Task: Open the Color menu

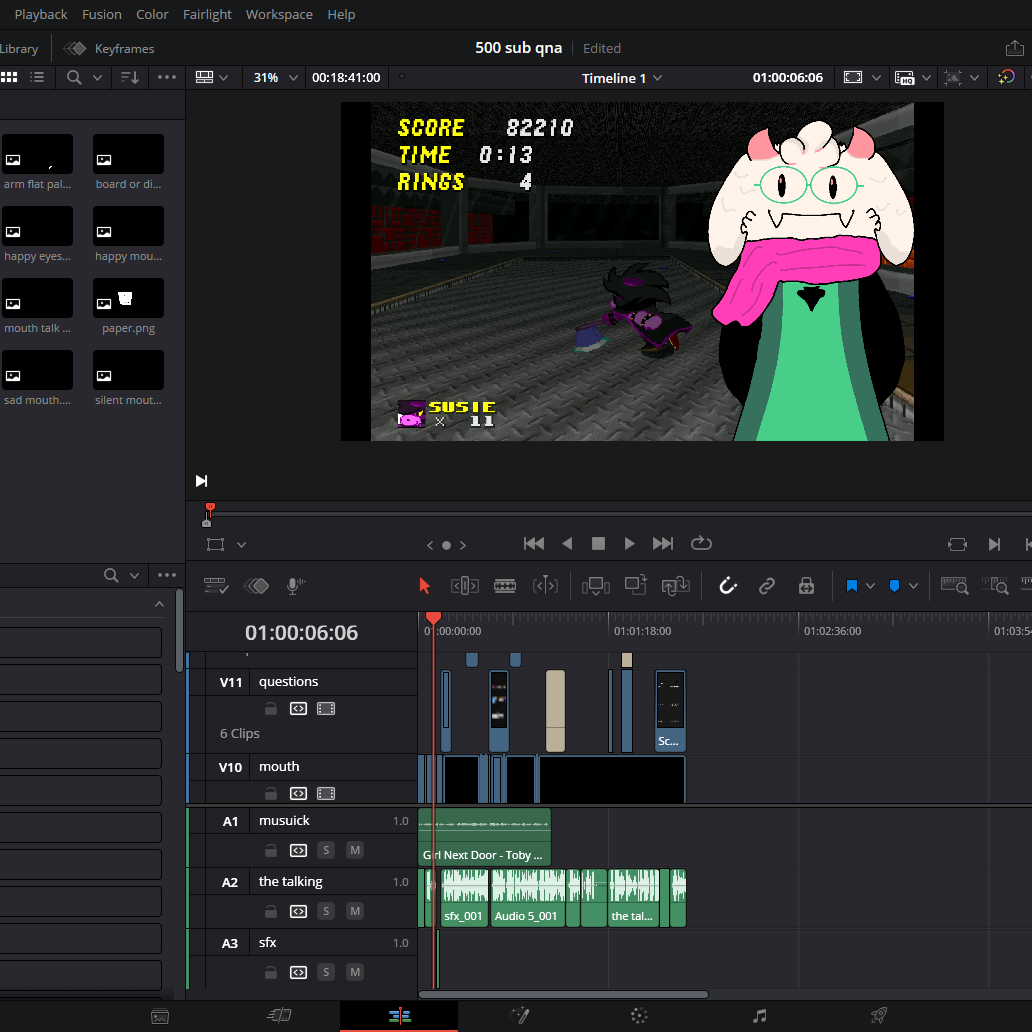Action: 152,14
